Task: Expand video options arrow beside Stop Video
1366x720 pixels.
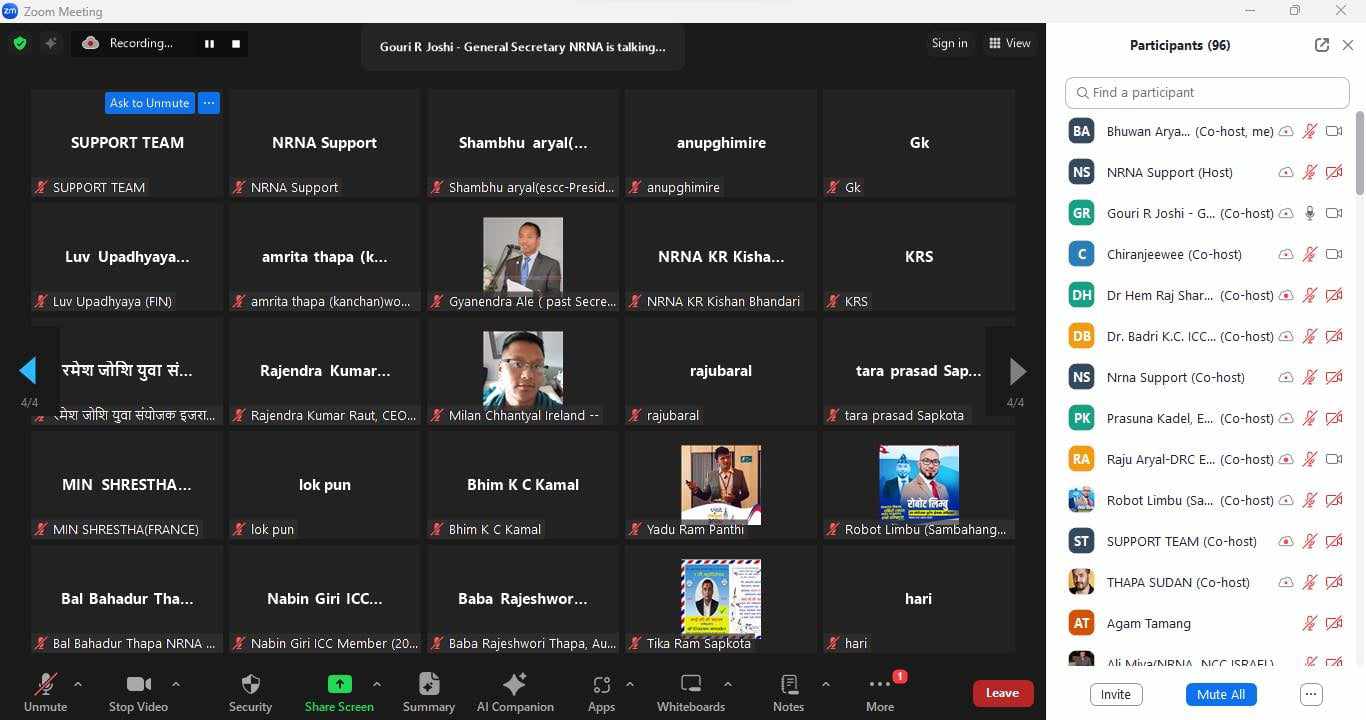Action: click(176, 685)
